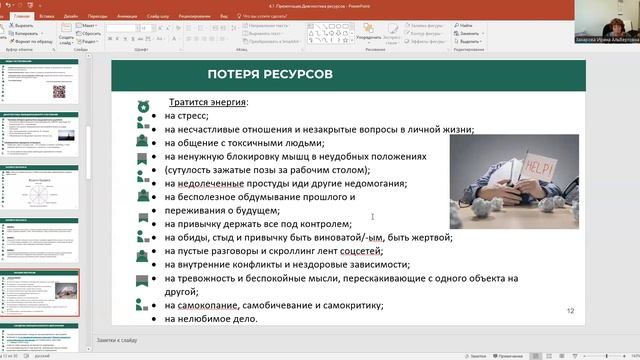Toggle text Shadow formatting
Viewport: 640px width, 360px height.
click(x=132, y=39)
